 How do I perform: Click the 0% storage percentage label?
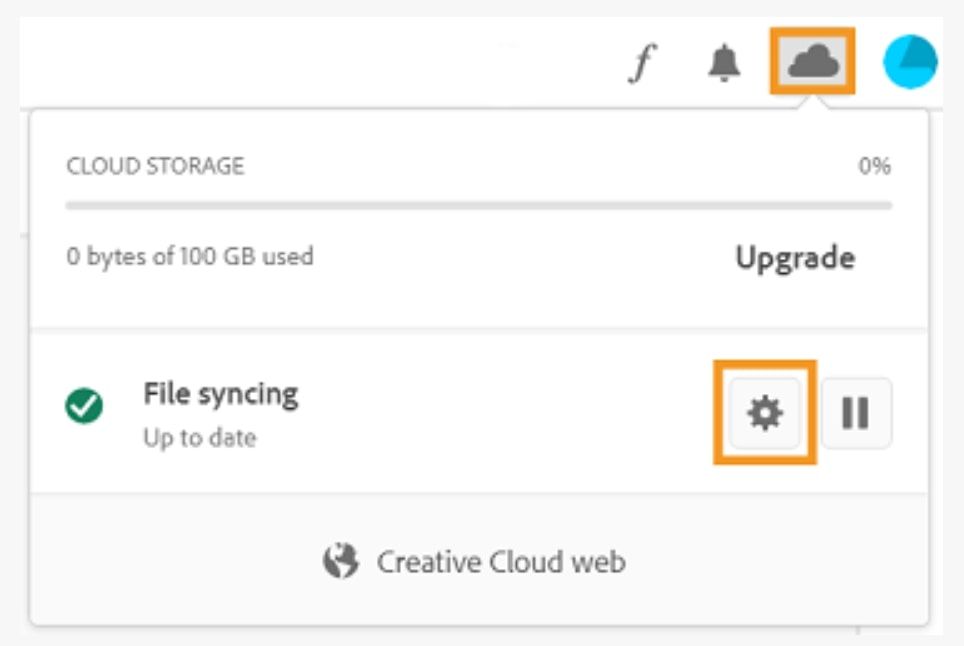click(x=874, y=166)
